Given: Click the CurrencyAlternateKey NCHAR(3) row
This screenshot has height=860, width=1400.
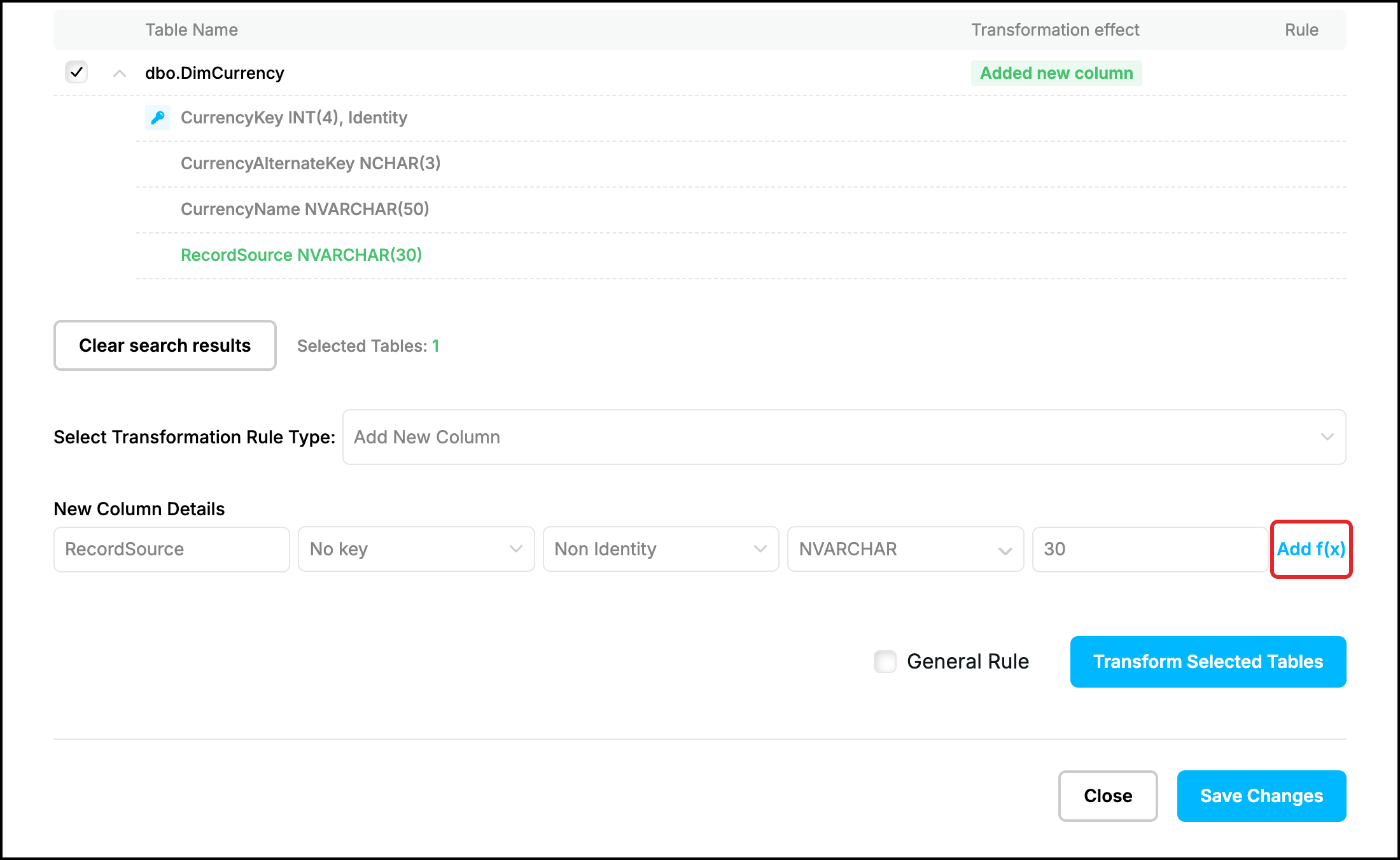Looking at the screenshot, I should (741, 163).
